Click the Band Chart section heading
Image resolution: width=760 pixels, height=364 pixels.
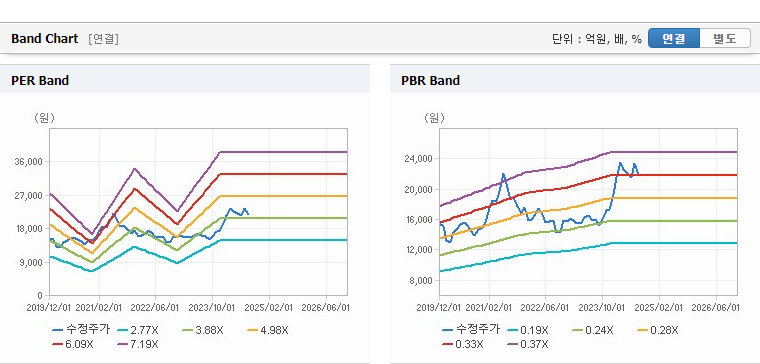pos(45,39)
